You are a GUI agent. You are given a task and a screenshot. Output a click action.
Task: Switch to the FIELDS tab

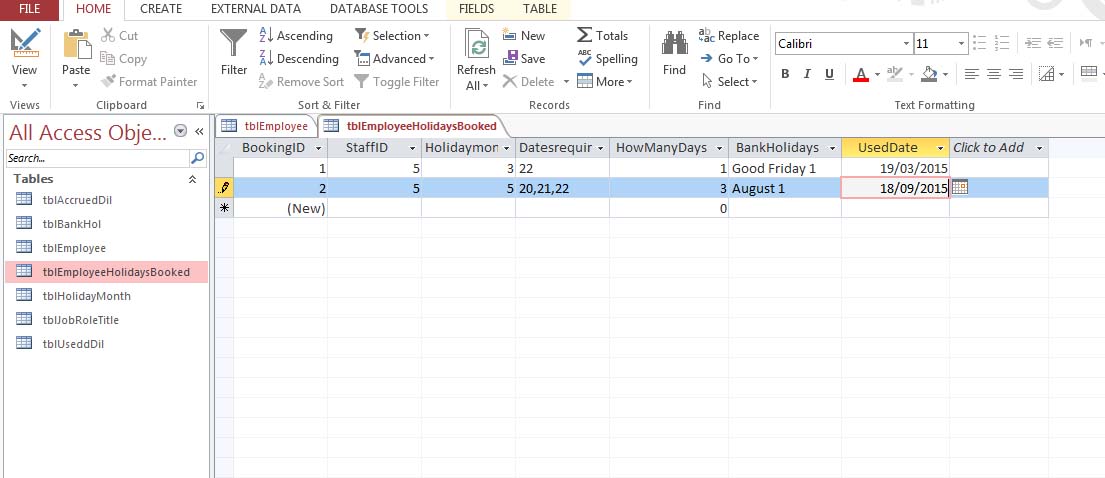476,9
